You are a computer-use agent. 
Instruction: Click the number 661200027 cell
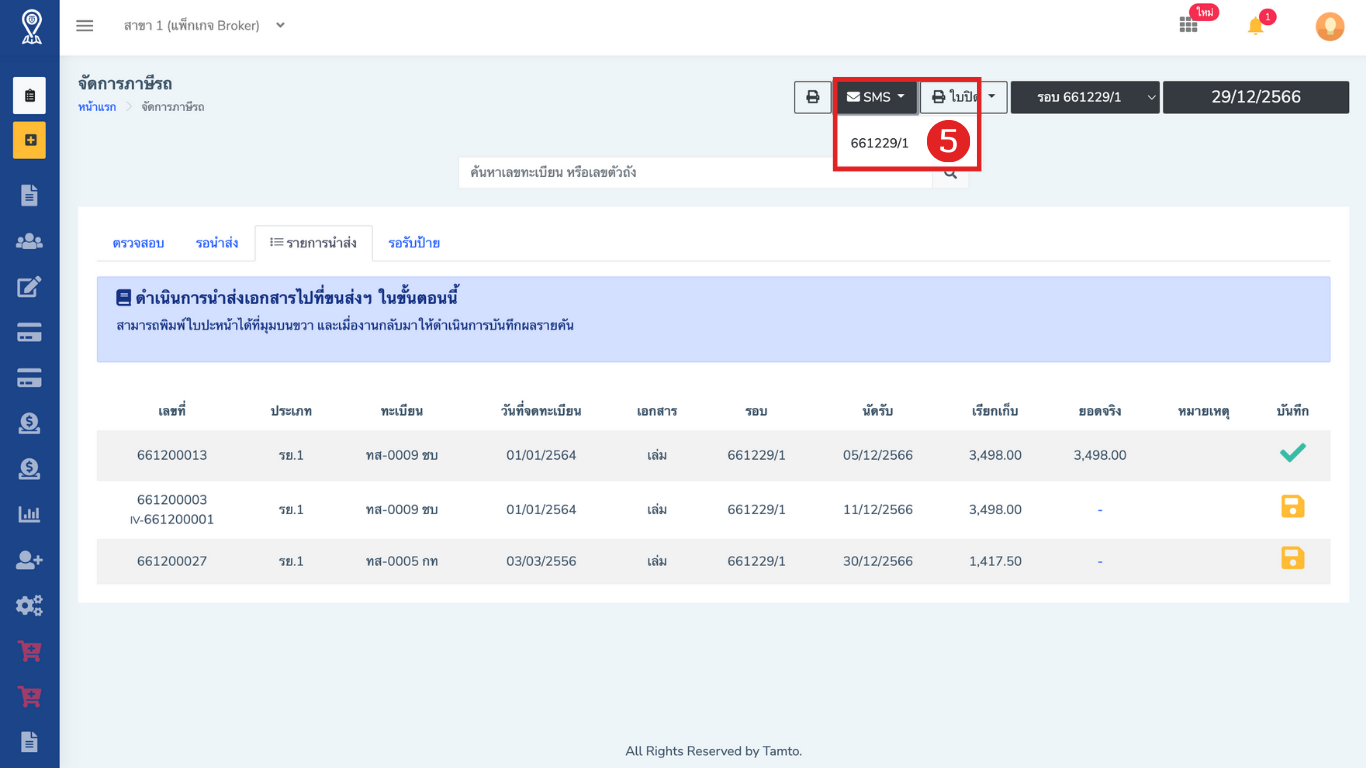(x=172, y=562)
